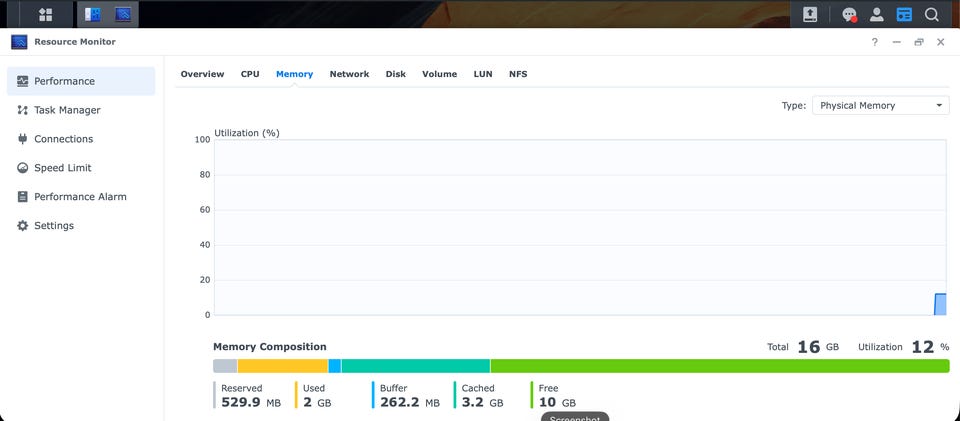Switch to the Disk tab
Image resolution: width=960 pixels, height=421 pixels.
pos(396,74)
